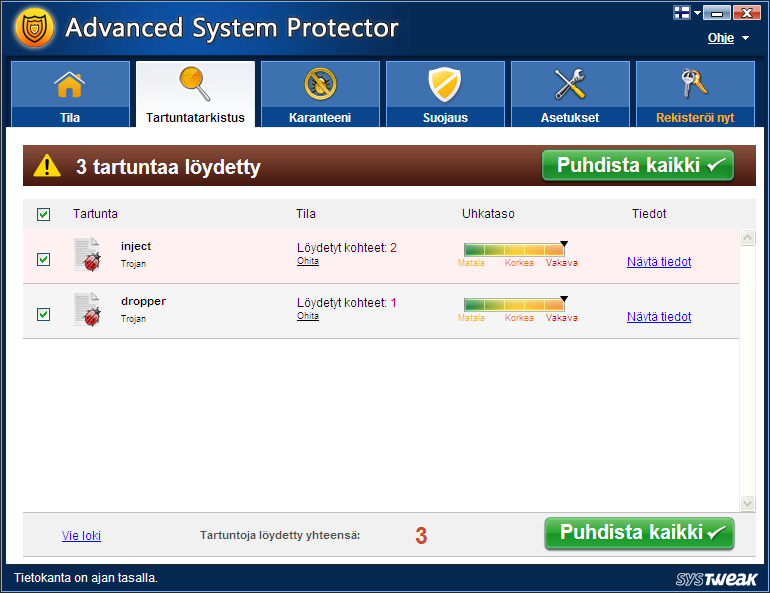Click the Tila column header in table
Screen dimensions: 770x593
coord(305,214)
